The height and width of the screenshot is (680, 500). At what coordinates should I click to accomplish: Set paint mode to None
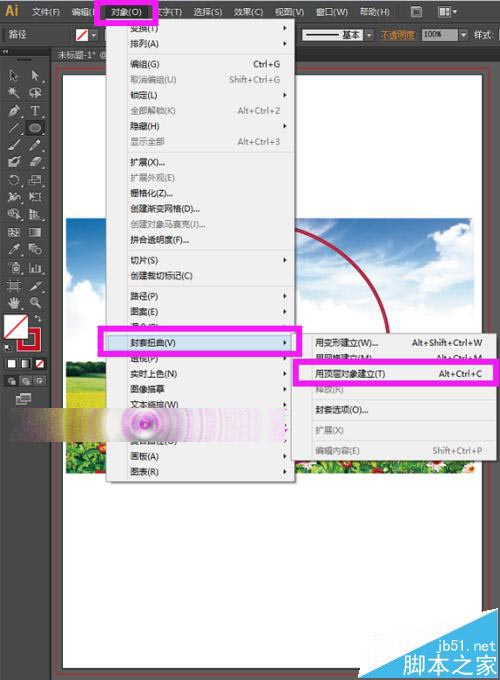pos(39,364)
